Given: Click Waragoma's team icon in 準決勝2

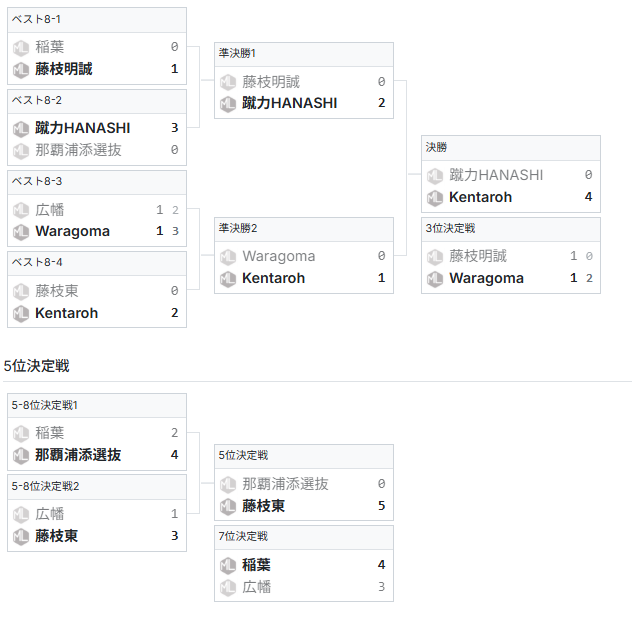Looking at the screenshot, I should coord(228,256).
